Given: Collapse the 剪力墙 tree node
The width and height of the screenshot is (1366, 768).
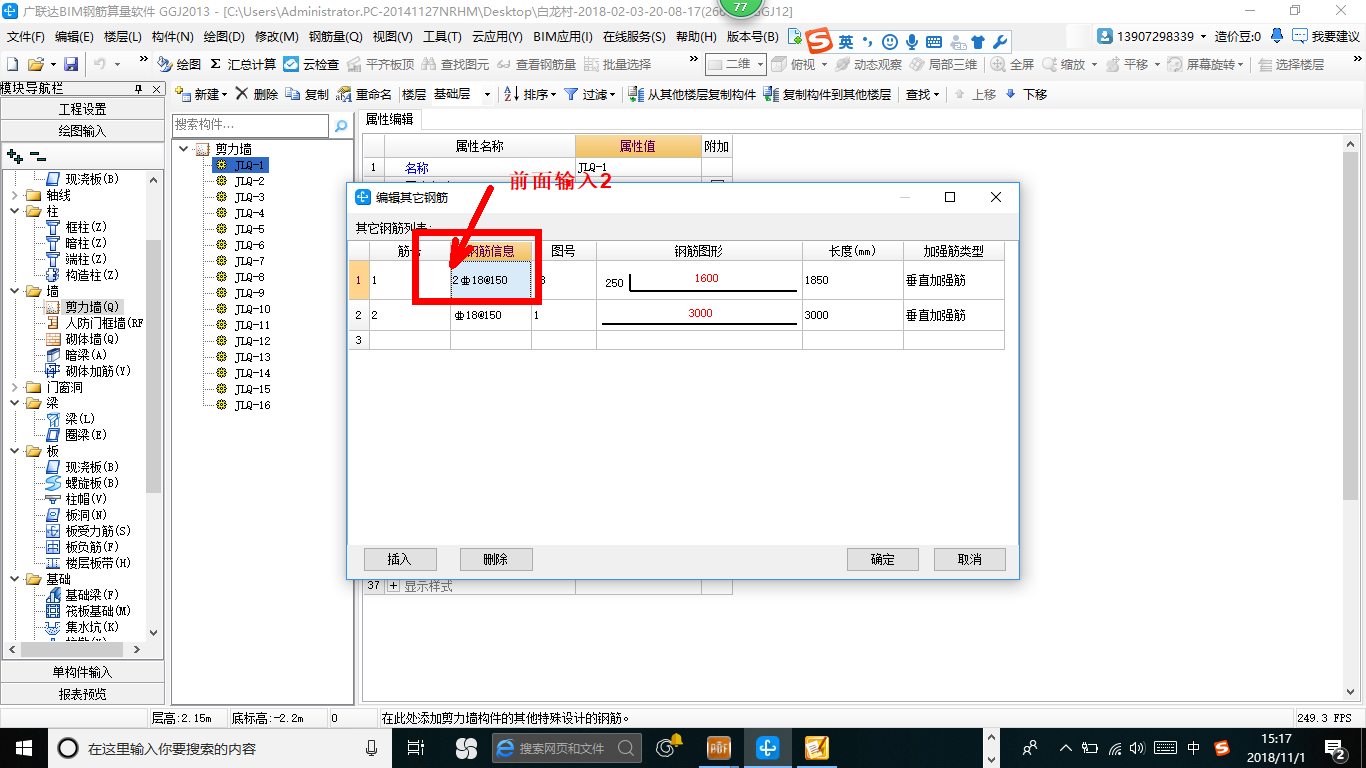Looking at the screenshot, I should click(x=184, y=149).
